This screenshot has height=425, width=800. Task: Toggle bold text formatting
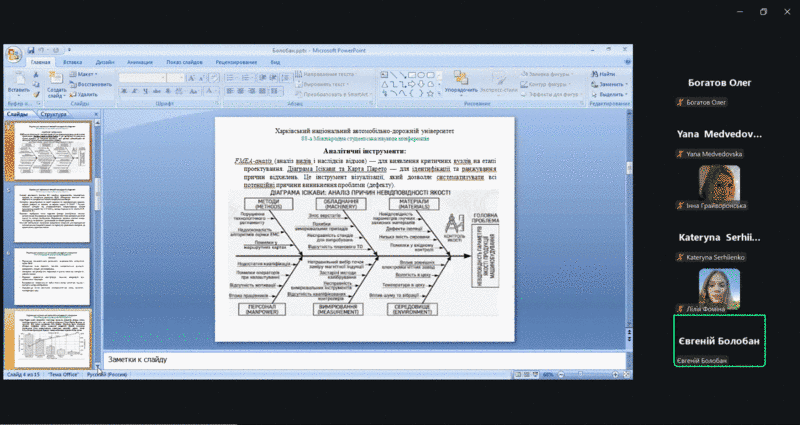123,91
